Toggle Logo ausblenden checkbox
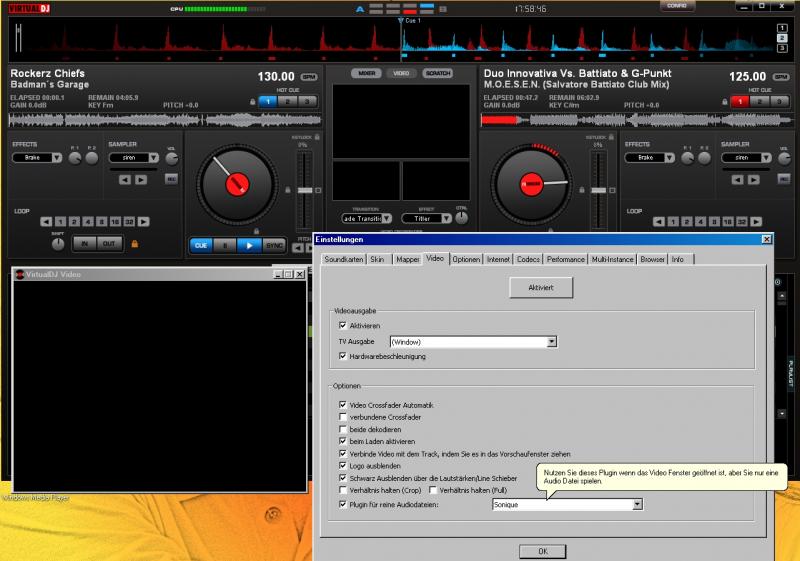This screenshot has height=561, width=800. pyautogui.click(x=343, y=466)
